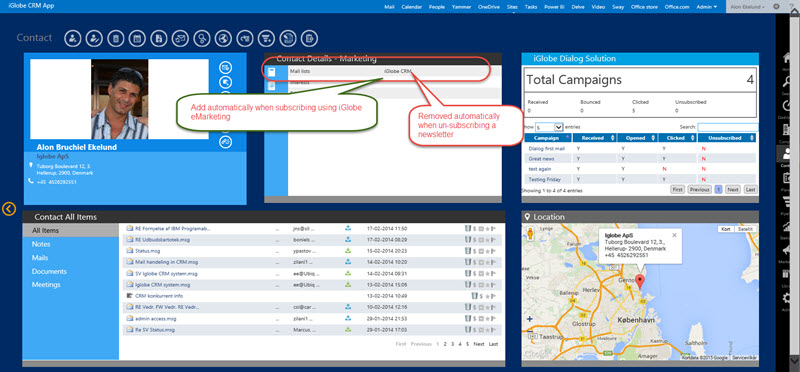This screenshot has width=800, height=372.
Task: Click the top round icon beside contact photo
Action: pyautogui.click(x=226, y=67)
